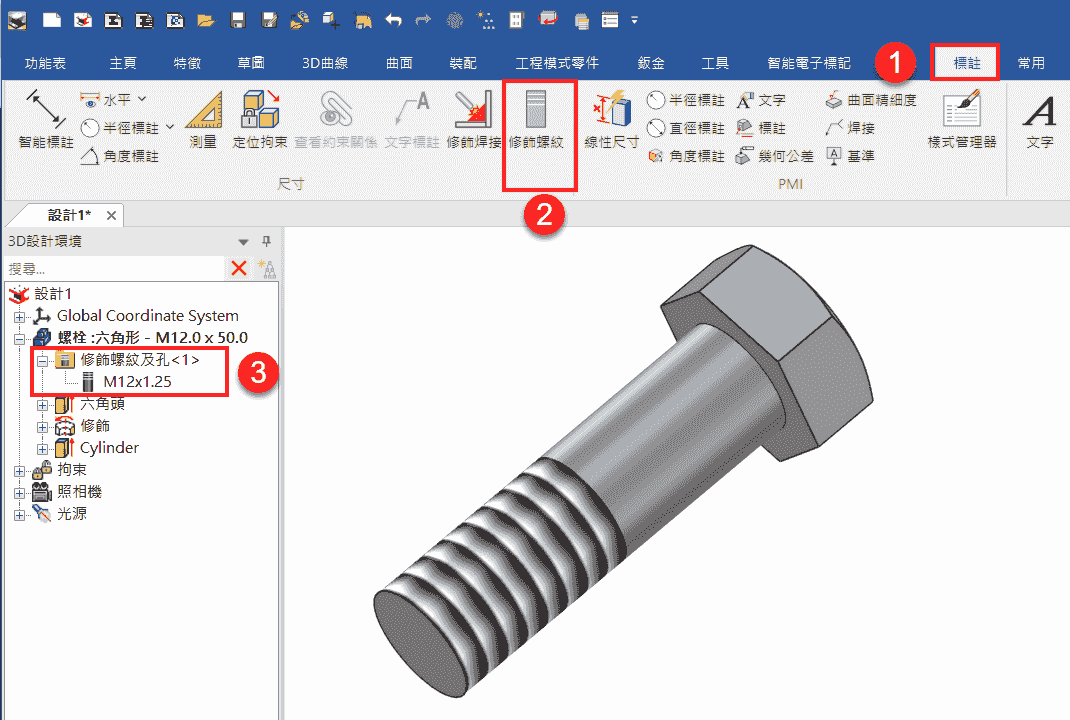1070x720 pixels.
Task: Click the 基準 datum tool
Action: [x=850, y=156]
